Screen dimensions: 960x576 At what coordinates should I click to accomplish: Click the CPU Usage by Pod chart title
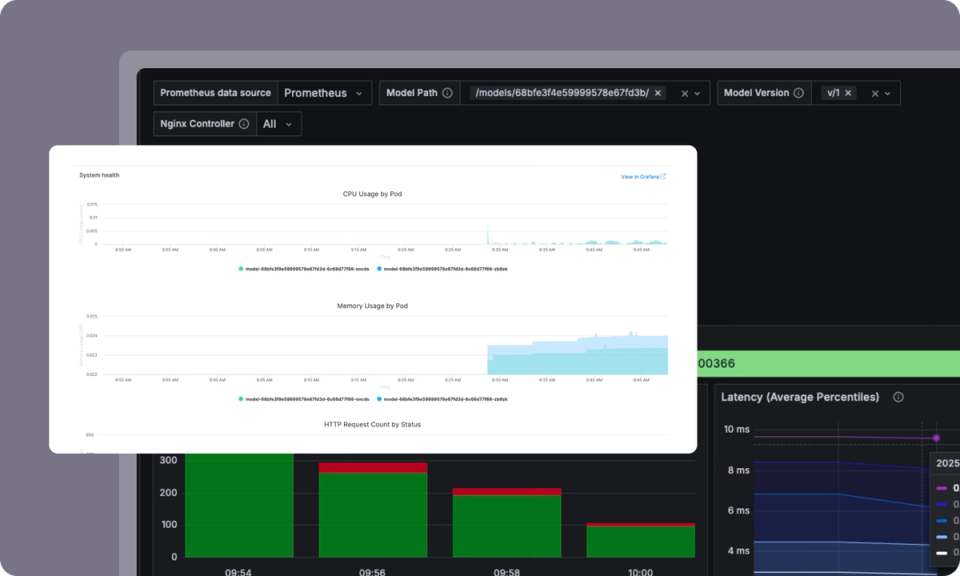374,193
